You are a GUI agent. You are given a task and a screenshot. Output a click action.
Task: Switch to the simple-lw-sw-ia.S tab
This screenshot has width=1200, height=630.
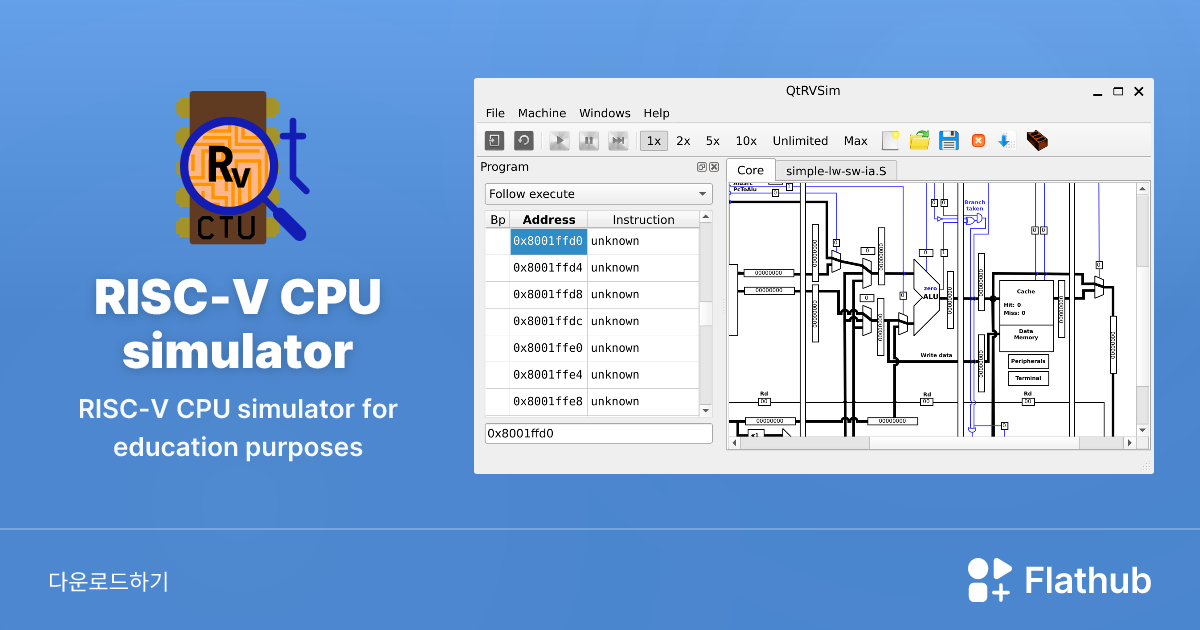point(835,170)
